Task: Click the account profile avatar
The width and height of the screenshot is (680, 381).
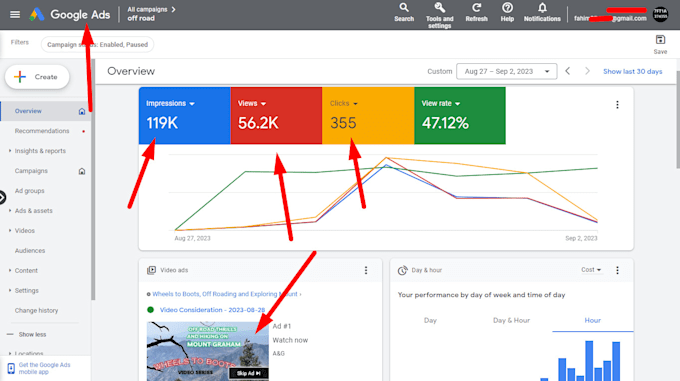Action: tap(660, 14)
